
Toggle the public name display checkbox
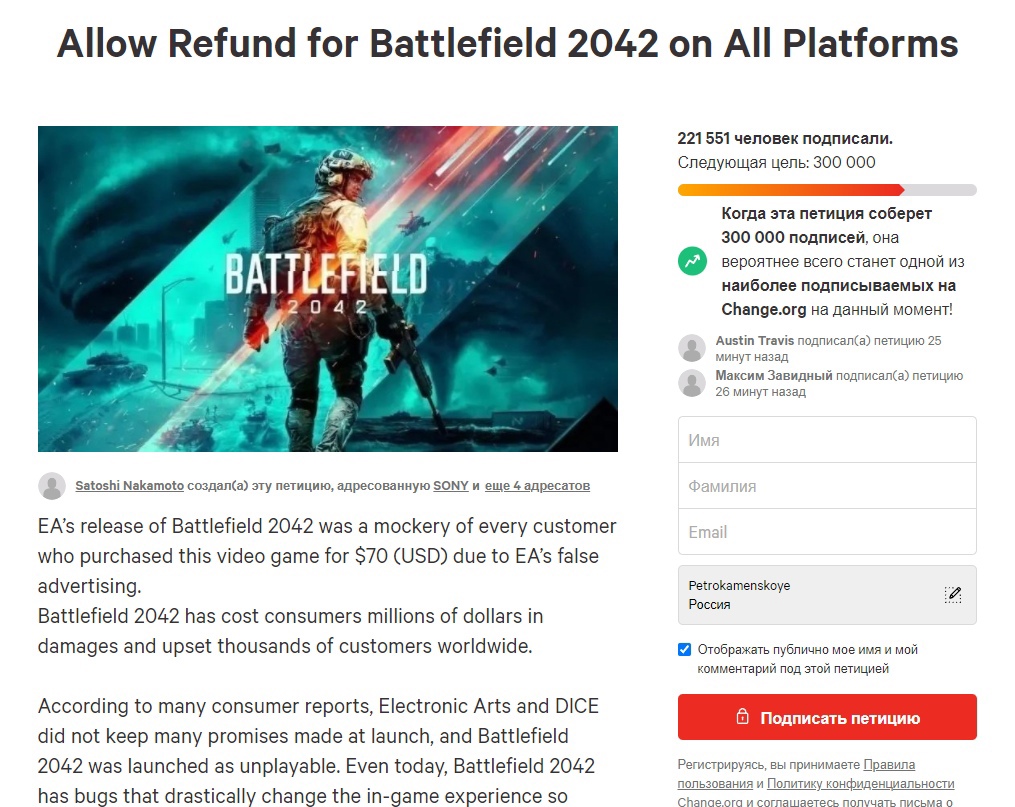685,649
